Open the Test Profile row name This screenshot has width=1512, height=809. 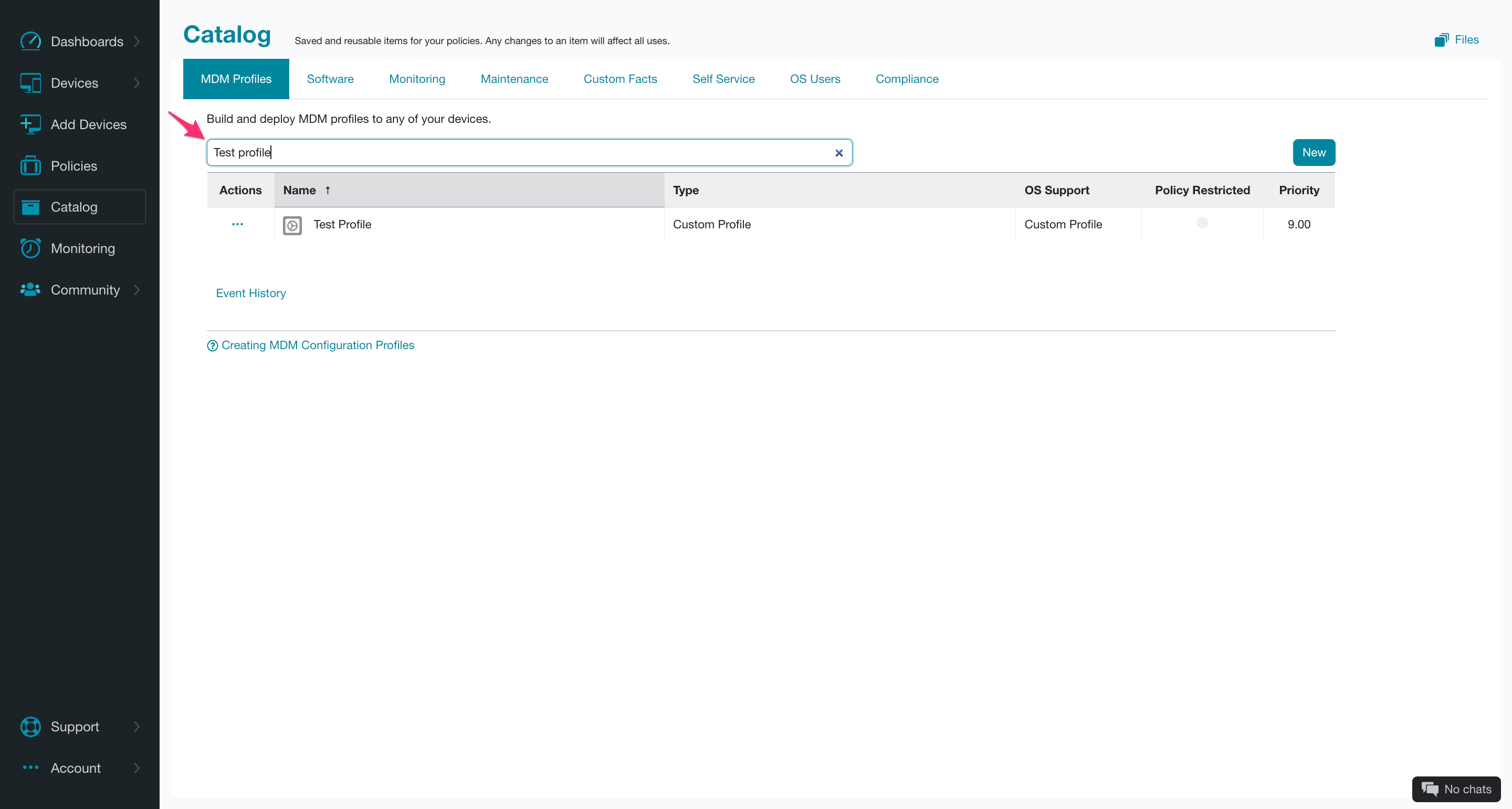[342, 224]
